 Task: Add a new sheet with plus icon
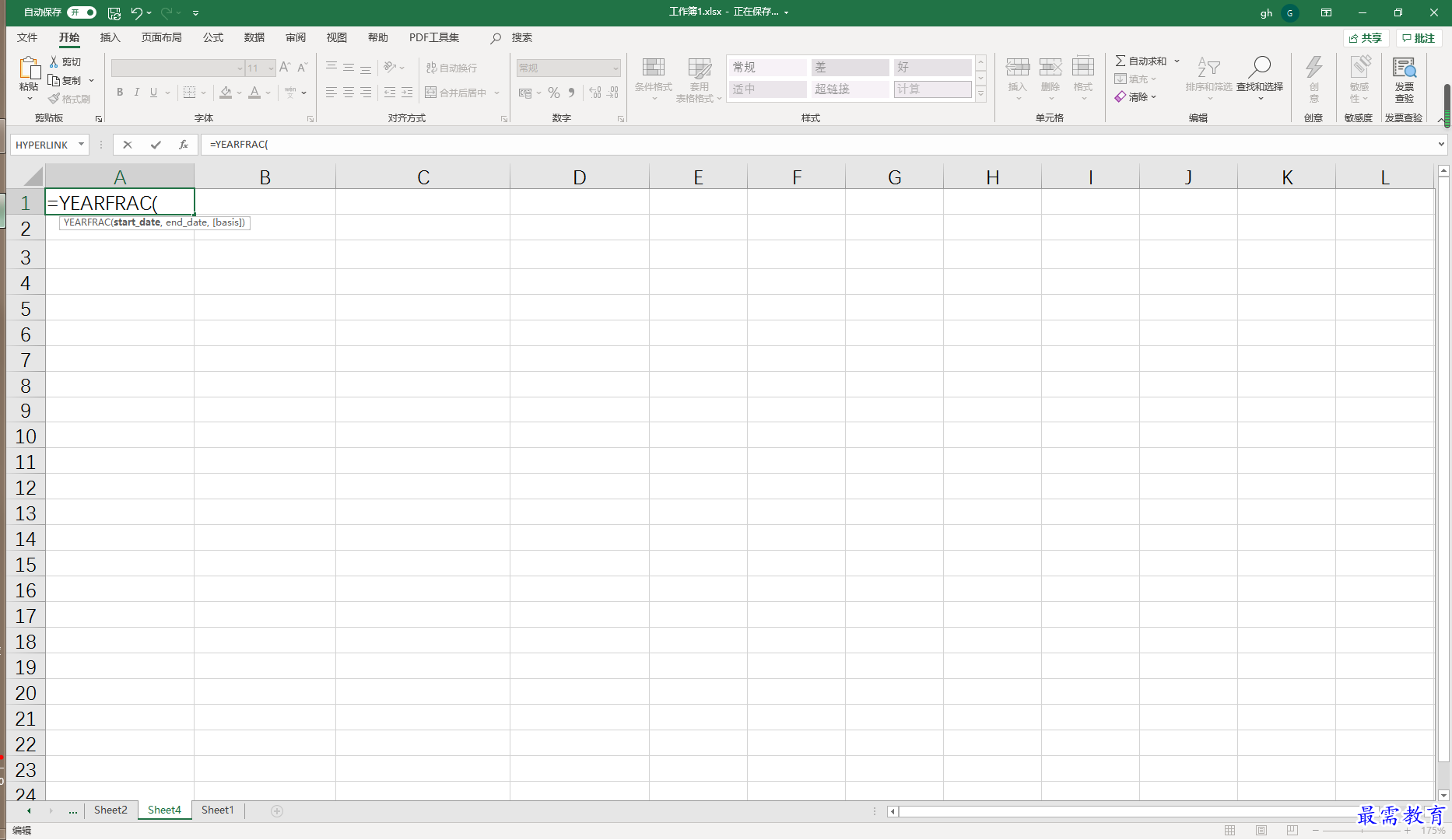click(277, 810)
